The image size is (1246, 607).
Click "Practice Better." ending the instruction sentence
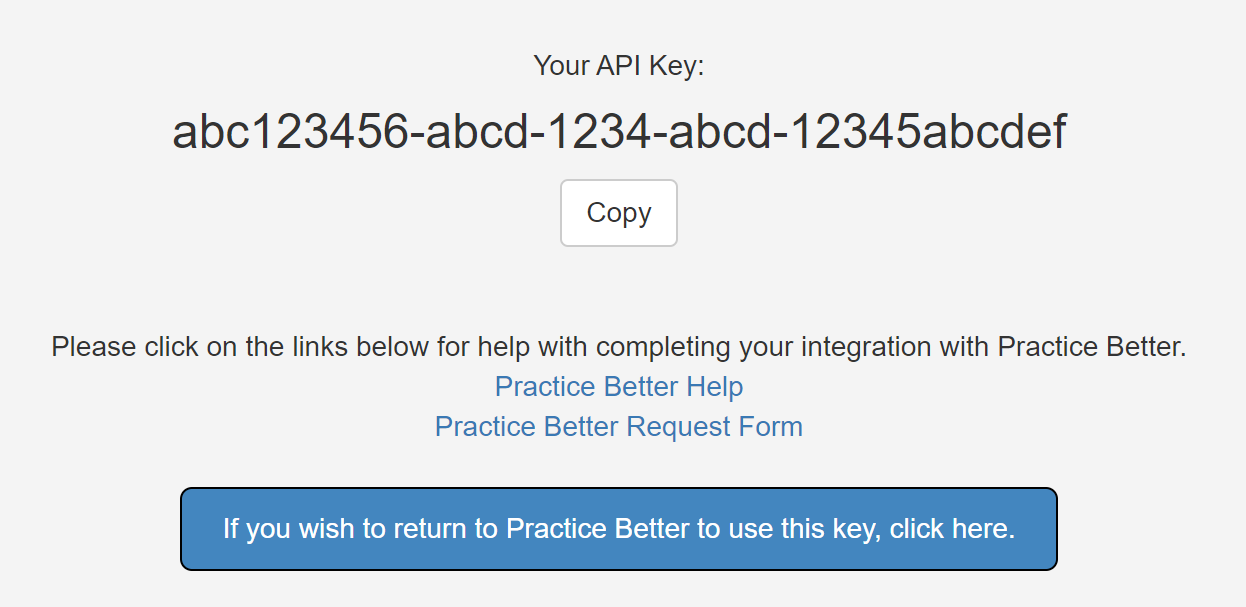pos(1092,348)
